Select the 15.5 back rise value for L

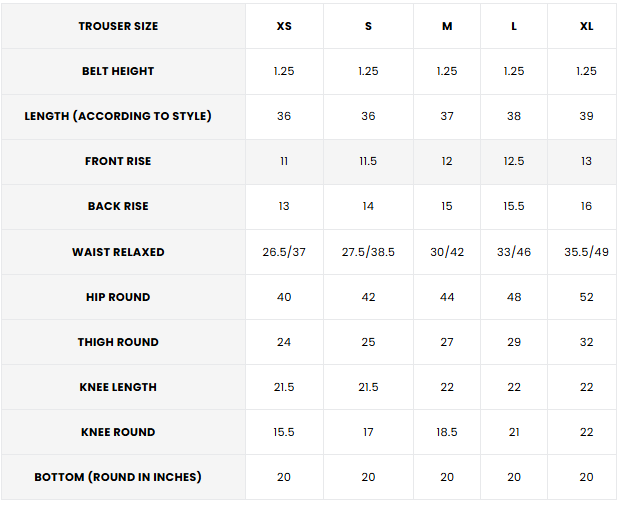[514, 206]
